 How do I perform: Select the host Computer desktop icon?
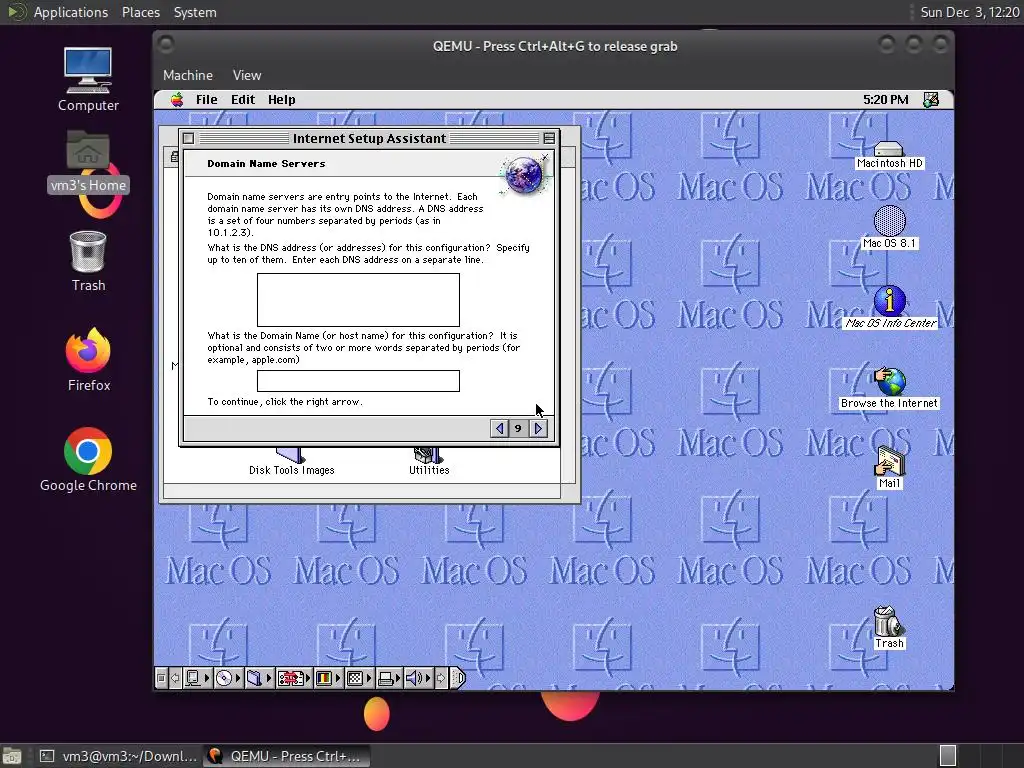(88, 80)
